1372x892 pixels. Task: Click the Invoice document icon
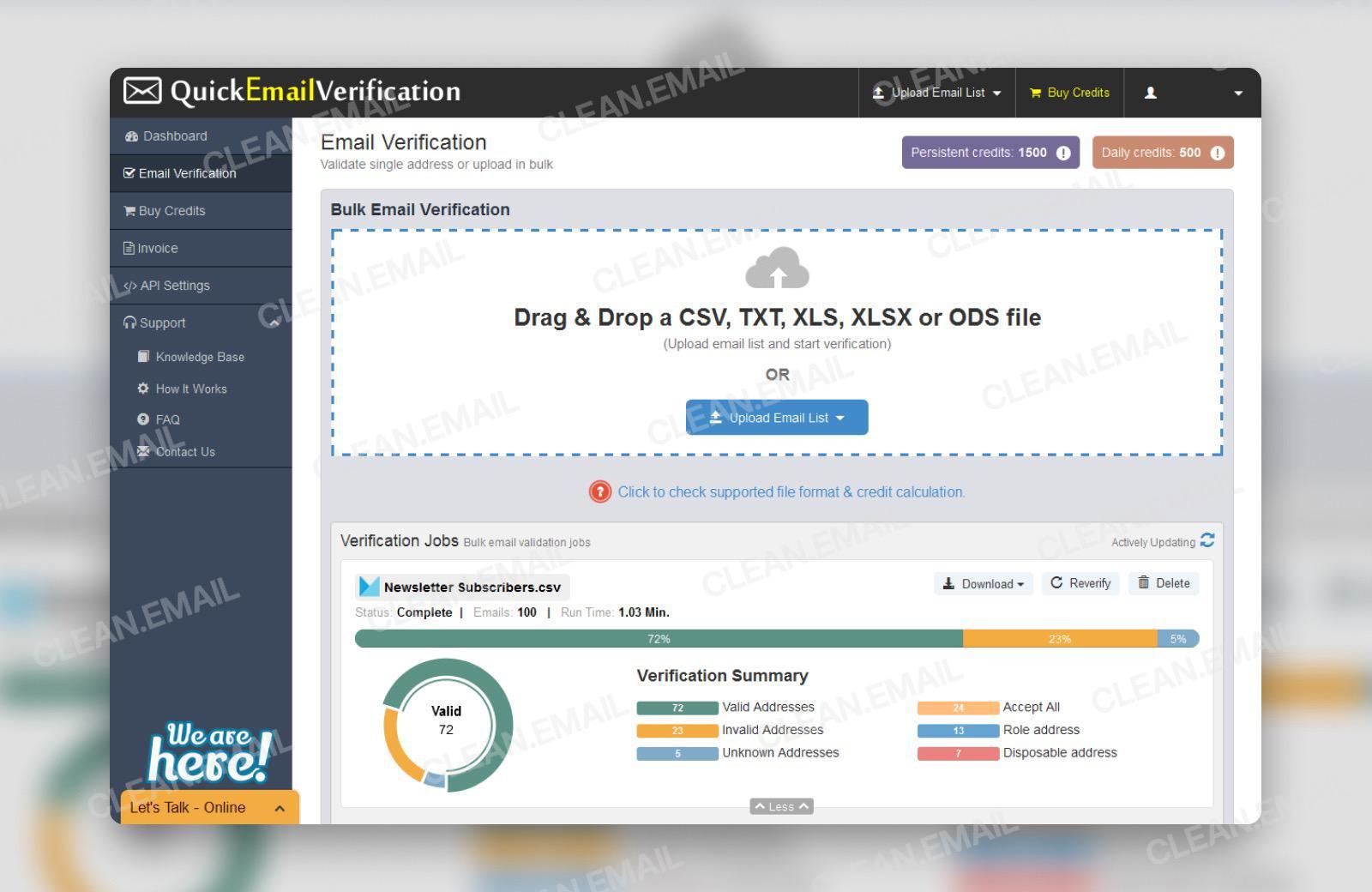pyautogui.click(x=130, y=248)
